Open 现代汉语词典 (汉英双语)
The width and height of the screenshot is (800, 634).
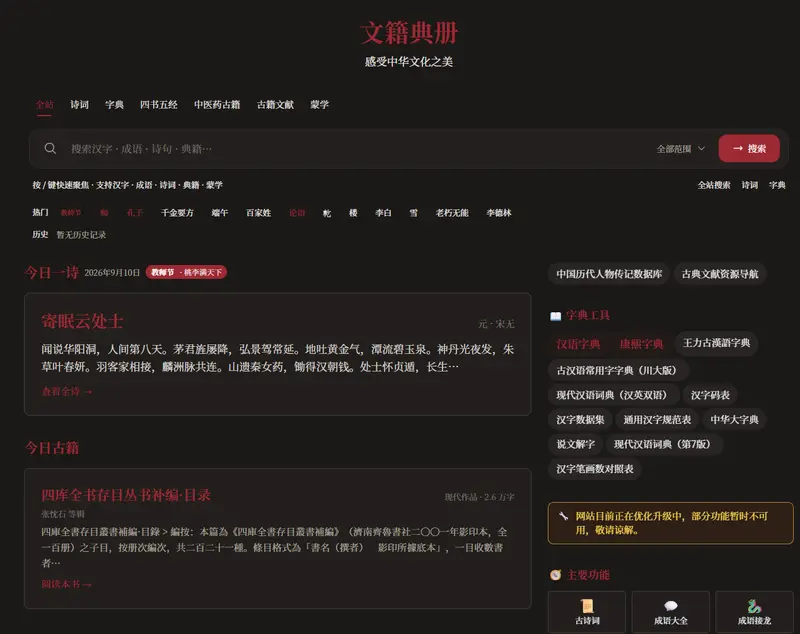coord(614,395)
